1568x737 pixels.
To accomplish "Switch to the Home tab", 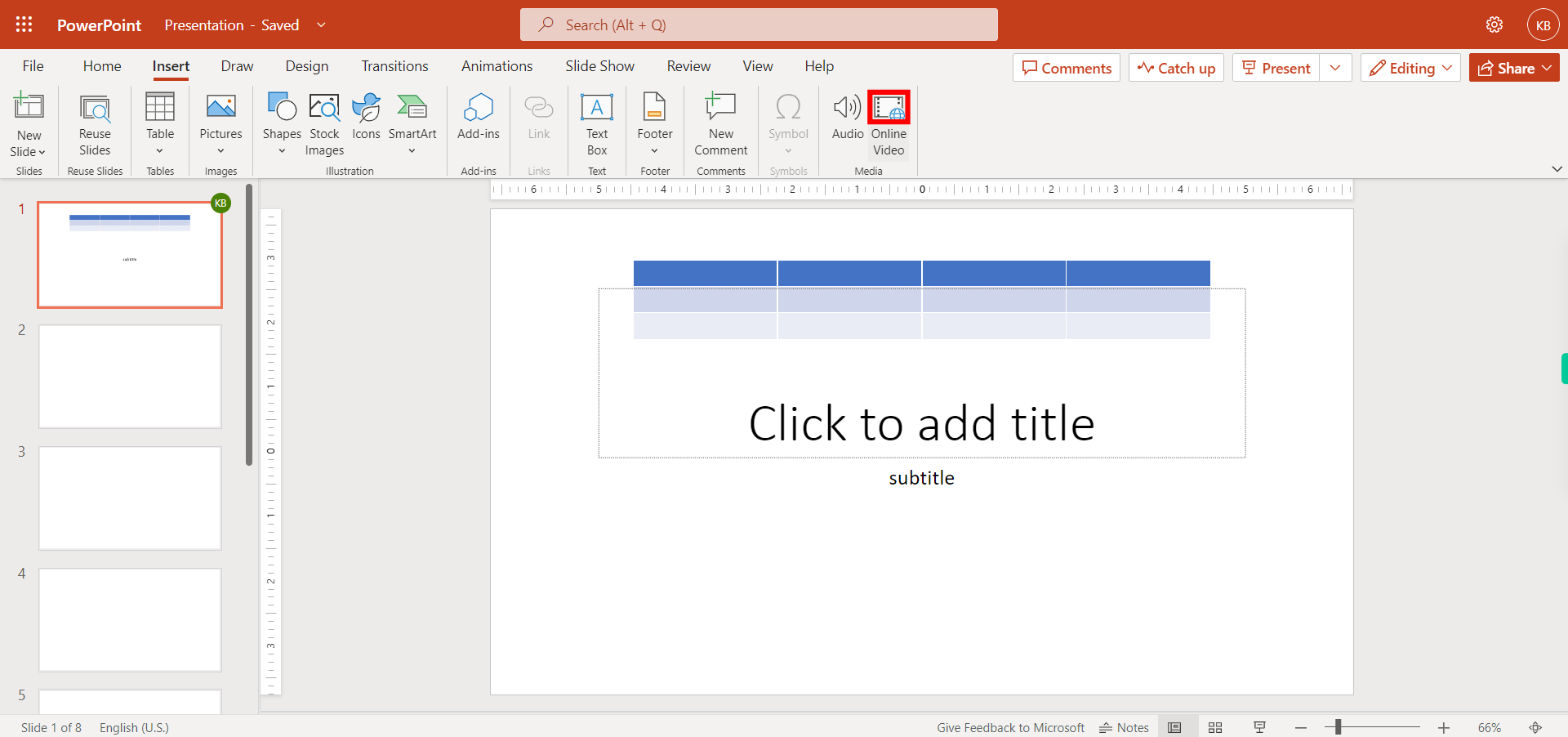I will [102, 66].
